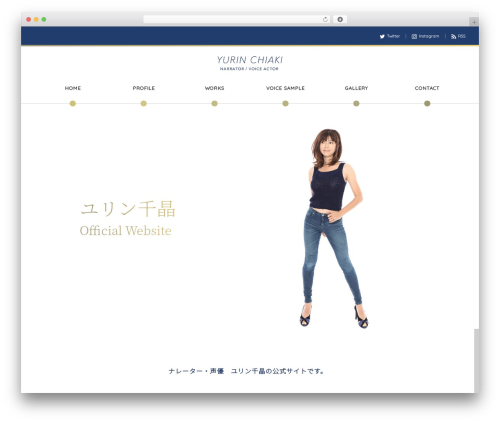
Task: Click the browser download icon in toolbar
Action: [340, 19]
